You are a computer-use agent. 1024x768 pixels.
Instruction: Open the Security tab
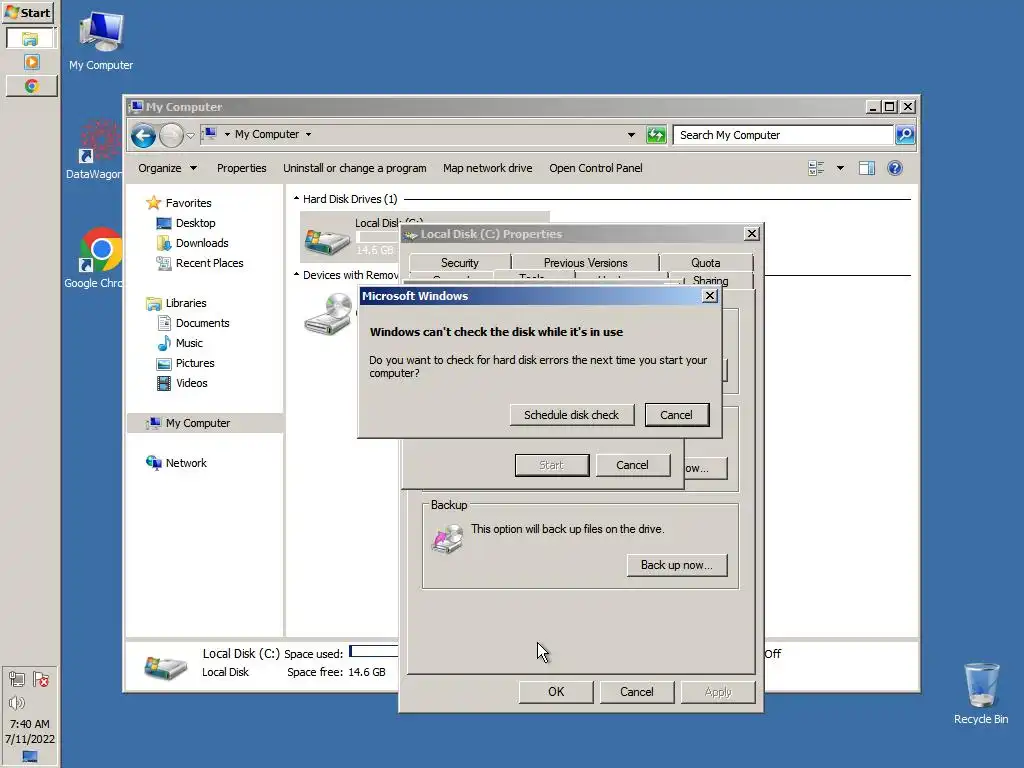(460, 263)
